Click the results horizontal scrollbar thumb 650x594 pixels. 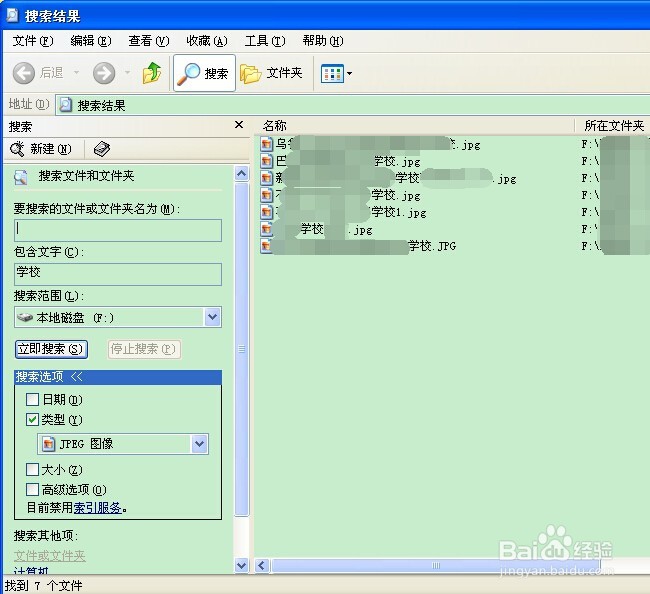(435, 565)
